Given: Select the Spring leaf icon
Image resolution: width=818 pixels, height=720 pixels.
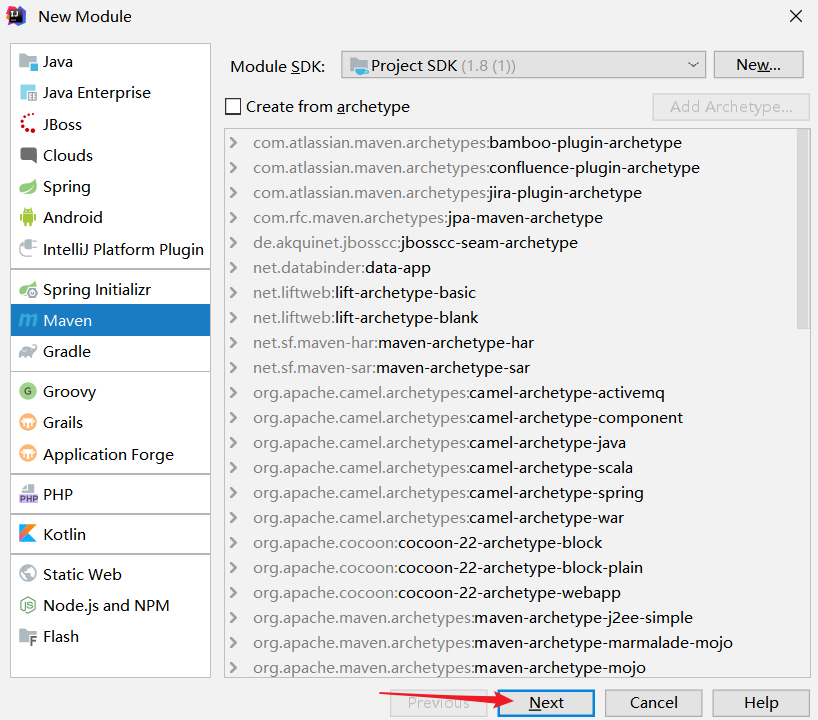Looking at the screenshot, I should [x=27, y=187].
